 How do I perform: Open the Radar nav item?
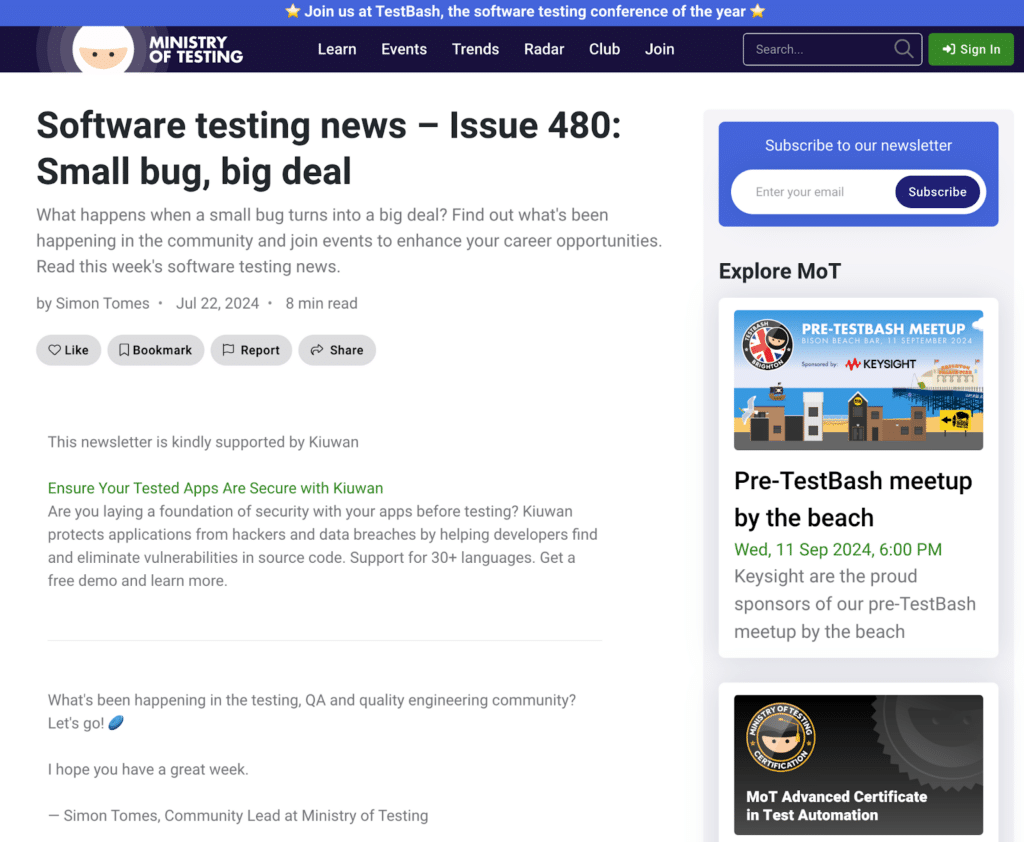pyautogui.click(x=544, y=49)
